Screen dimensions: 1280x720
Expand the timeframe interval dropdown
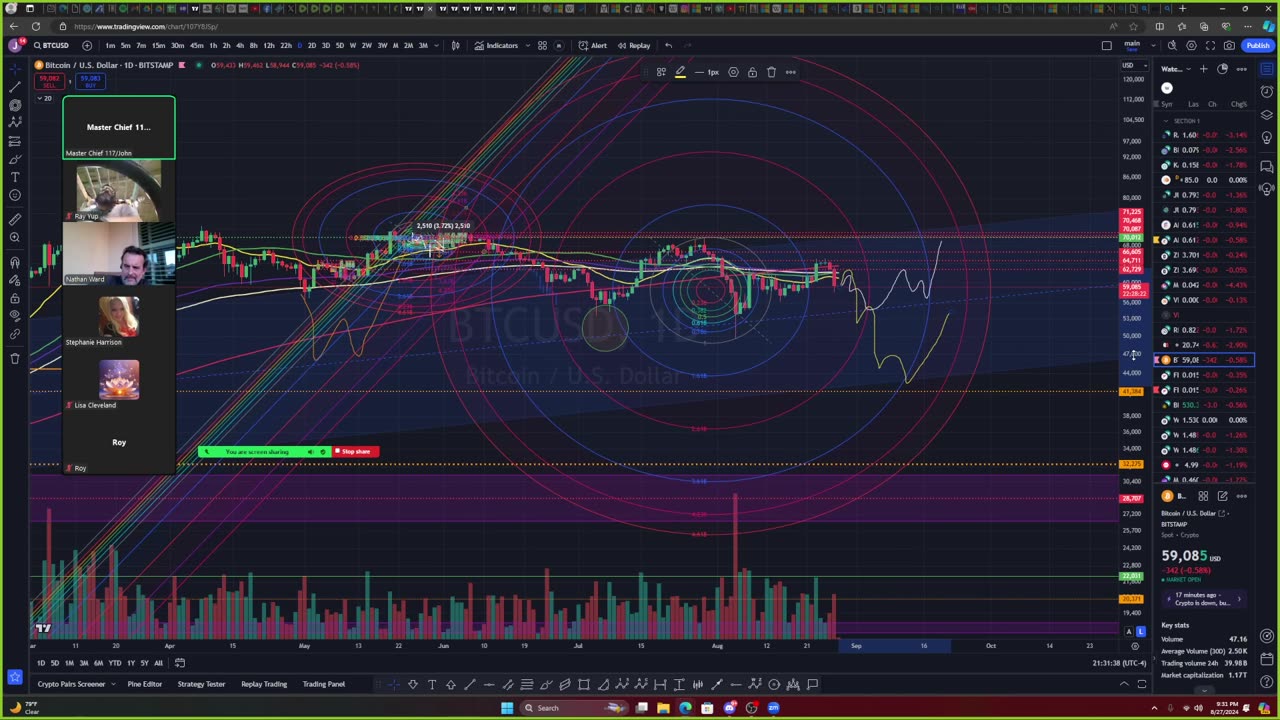click(437, 45)
